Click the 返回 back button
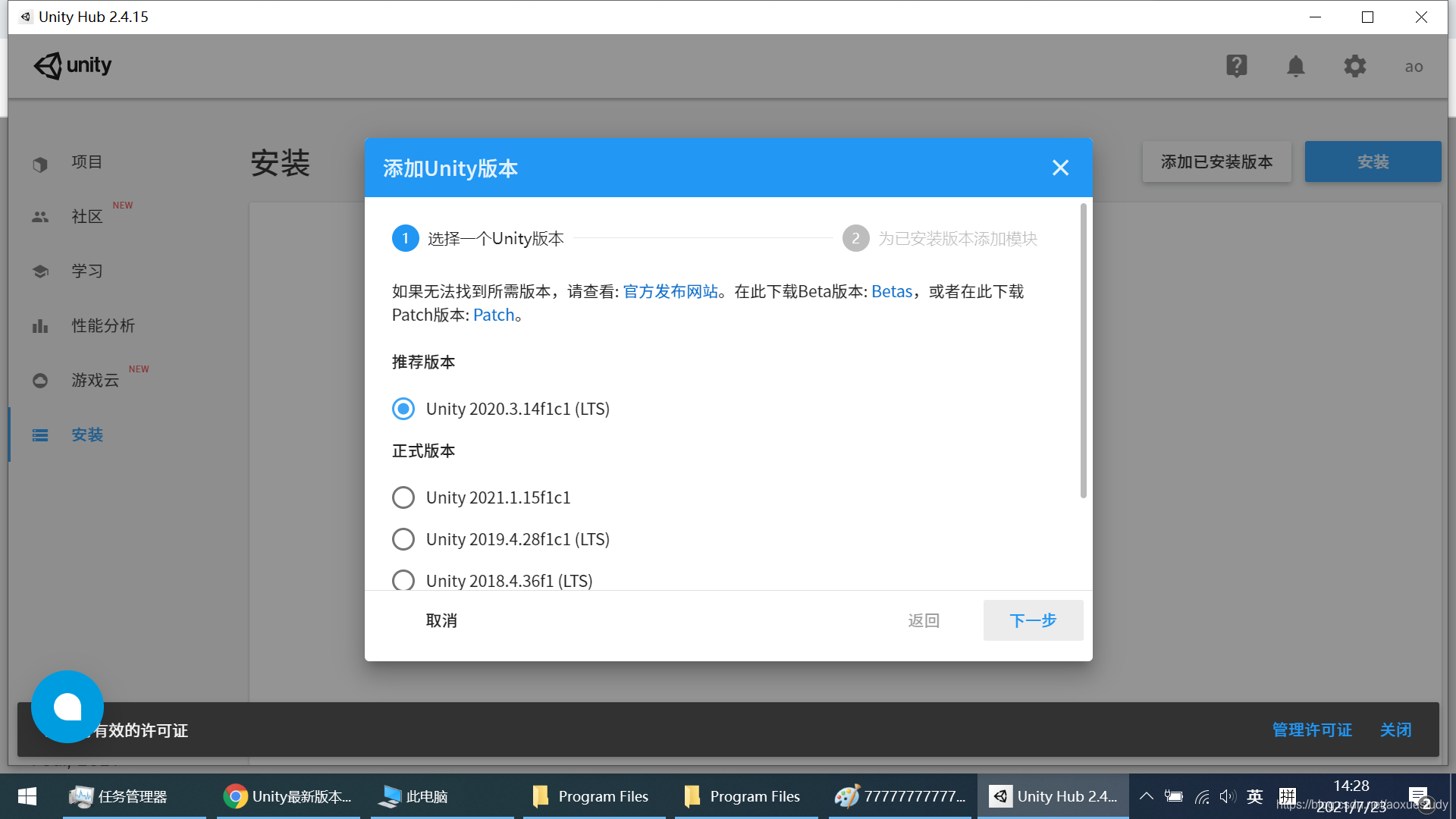 coord(924,620)
